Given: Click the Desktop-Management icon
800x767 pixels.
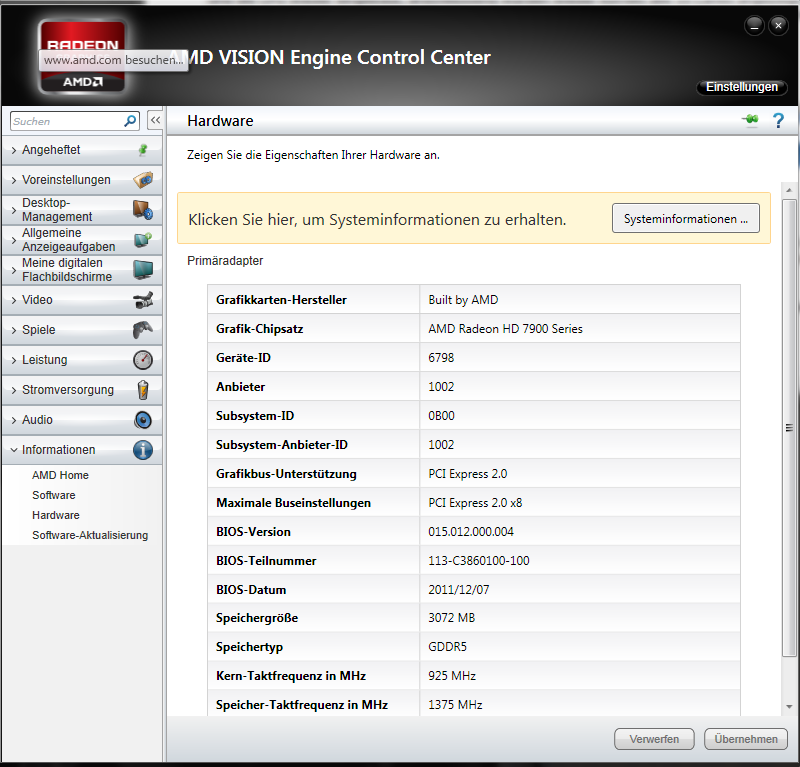Looking at the screenshot, I should [143, 210].
